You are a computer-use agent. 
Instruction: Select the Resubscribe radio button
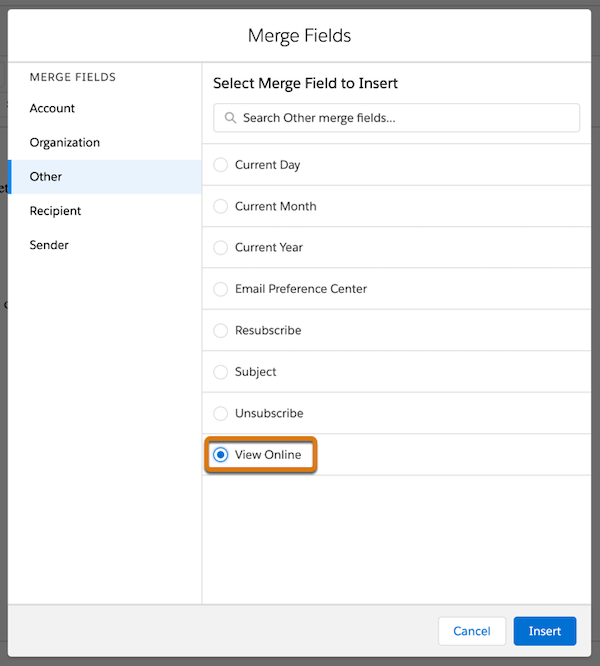click(x=220, y=330)
